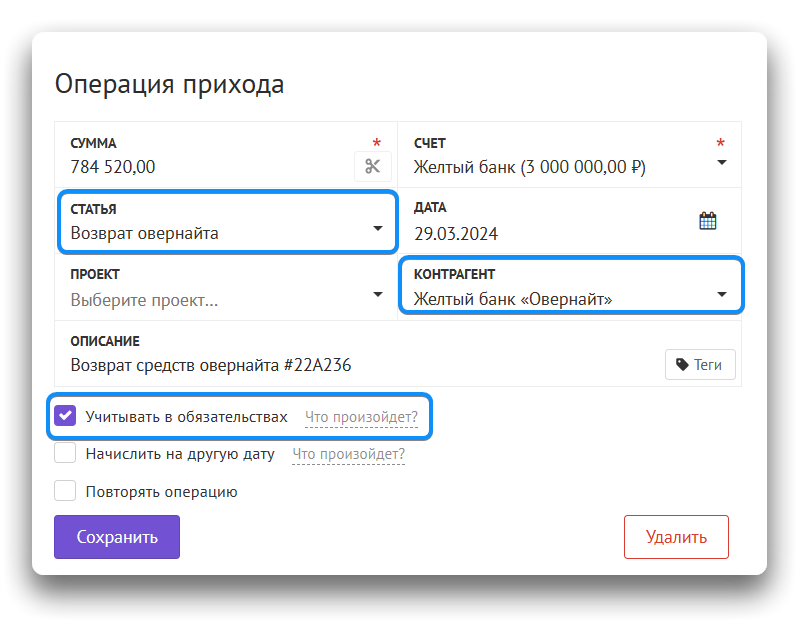Uncheck Учитывать в обязательствах checkbox
The image size is (799, 623).
66,416
